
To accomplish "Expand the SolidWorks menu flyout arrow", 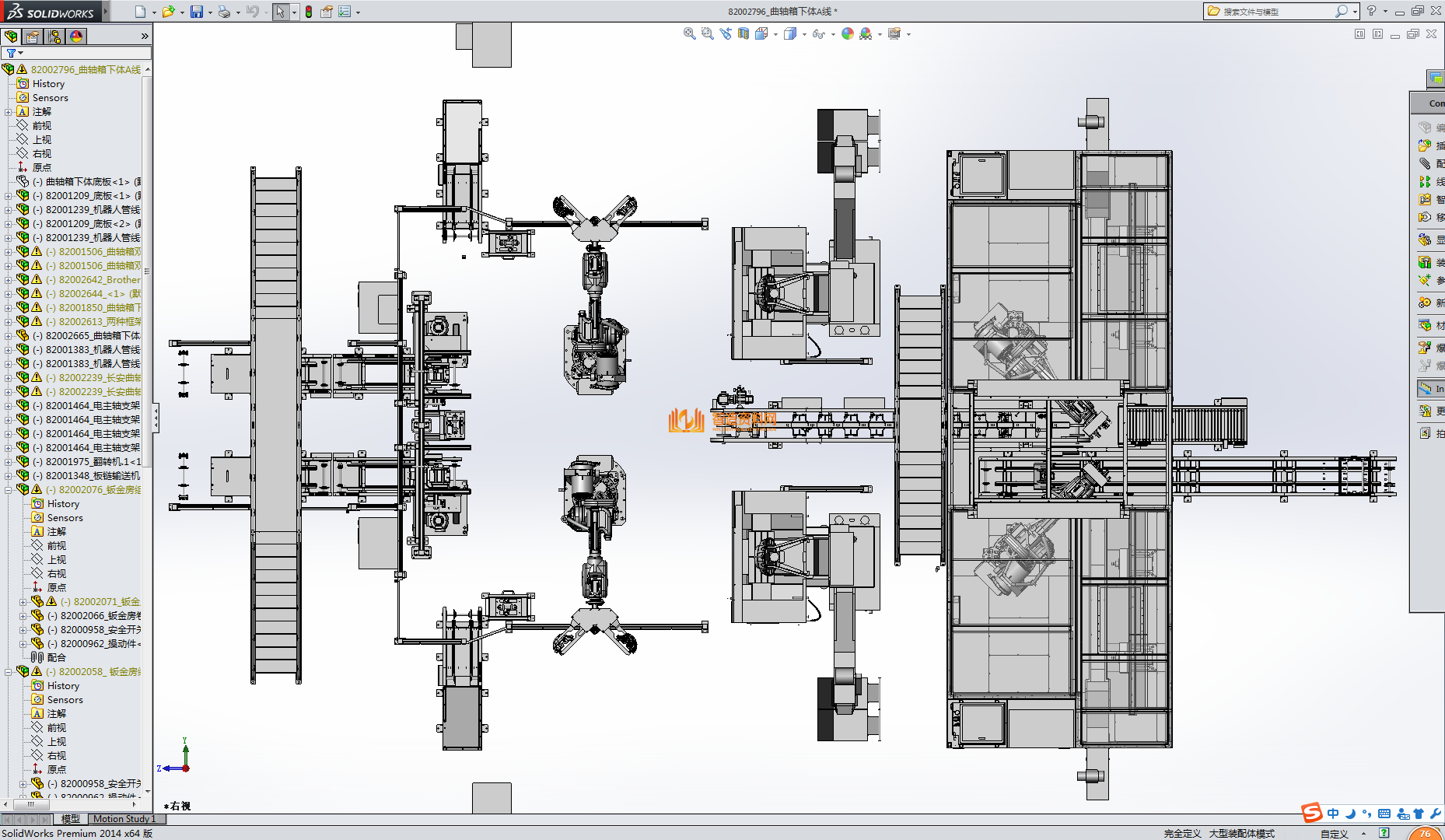I will coord(106,11).
